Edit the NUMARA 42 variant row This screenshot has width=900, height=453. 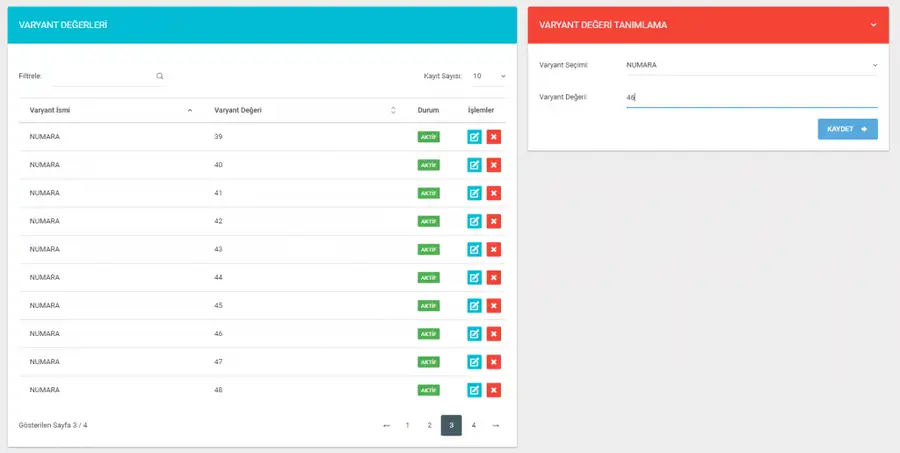(x=474, y=221)
